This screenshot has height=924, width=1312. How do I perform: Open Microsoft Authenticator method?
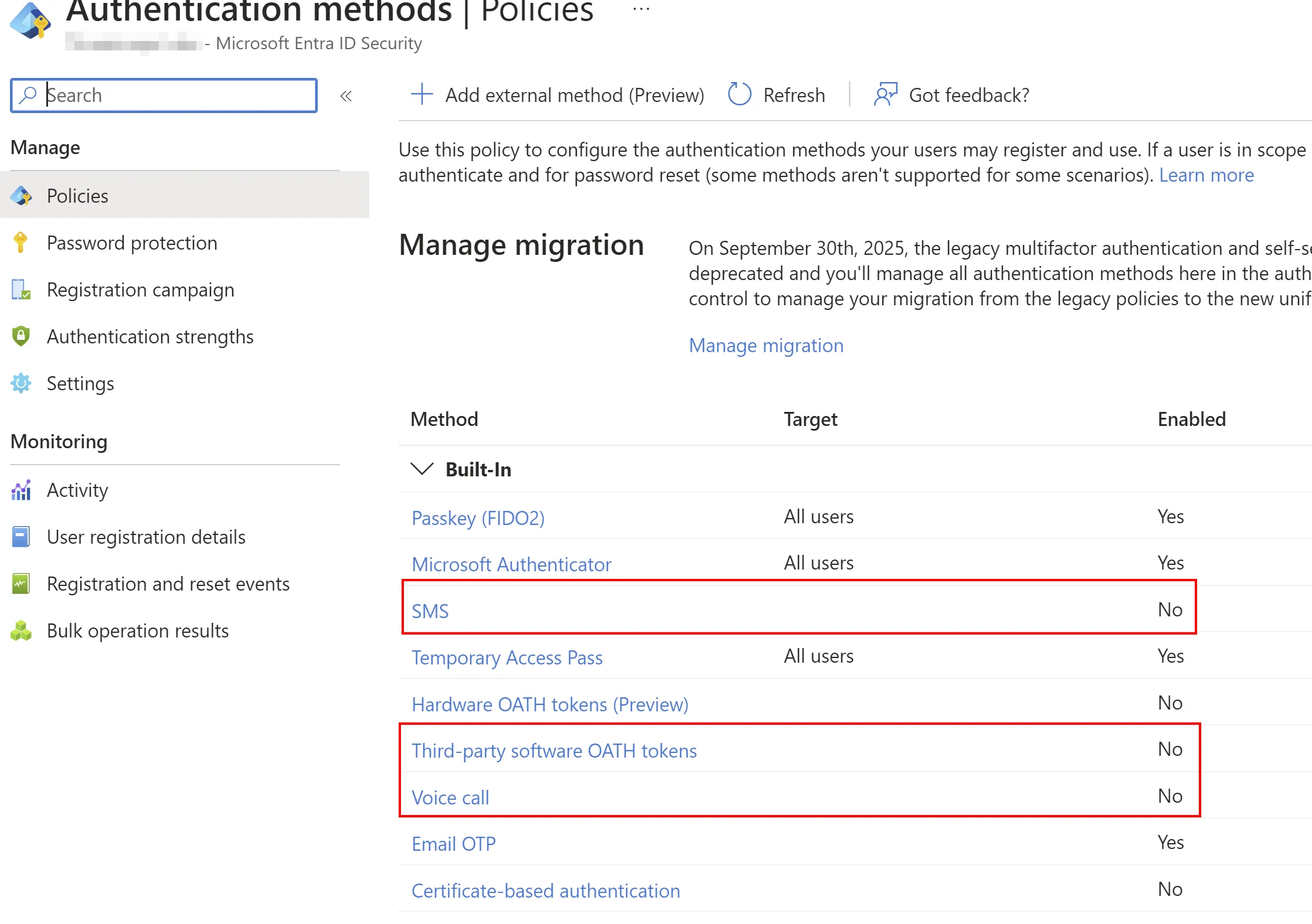(511, 564)
